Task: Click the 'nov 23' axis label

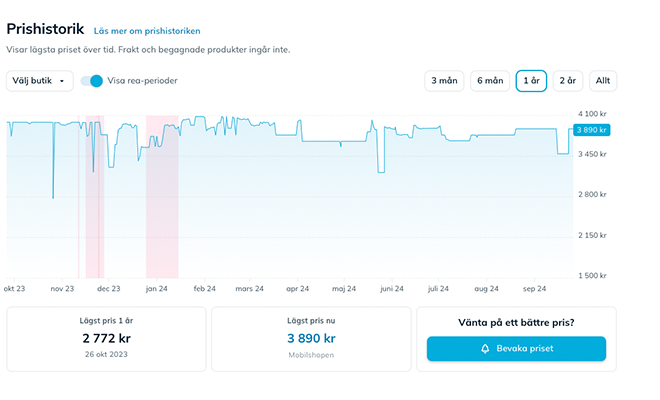Action: pos(62,288)
